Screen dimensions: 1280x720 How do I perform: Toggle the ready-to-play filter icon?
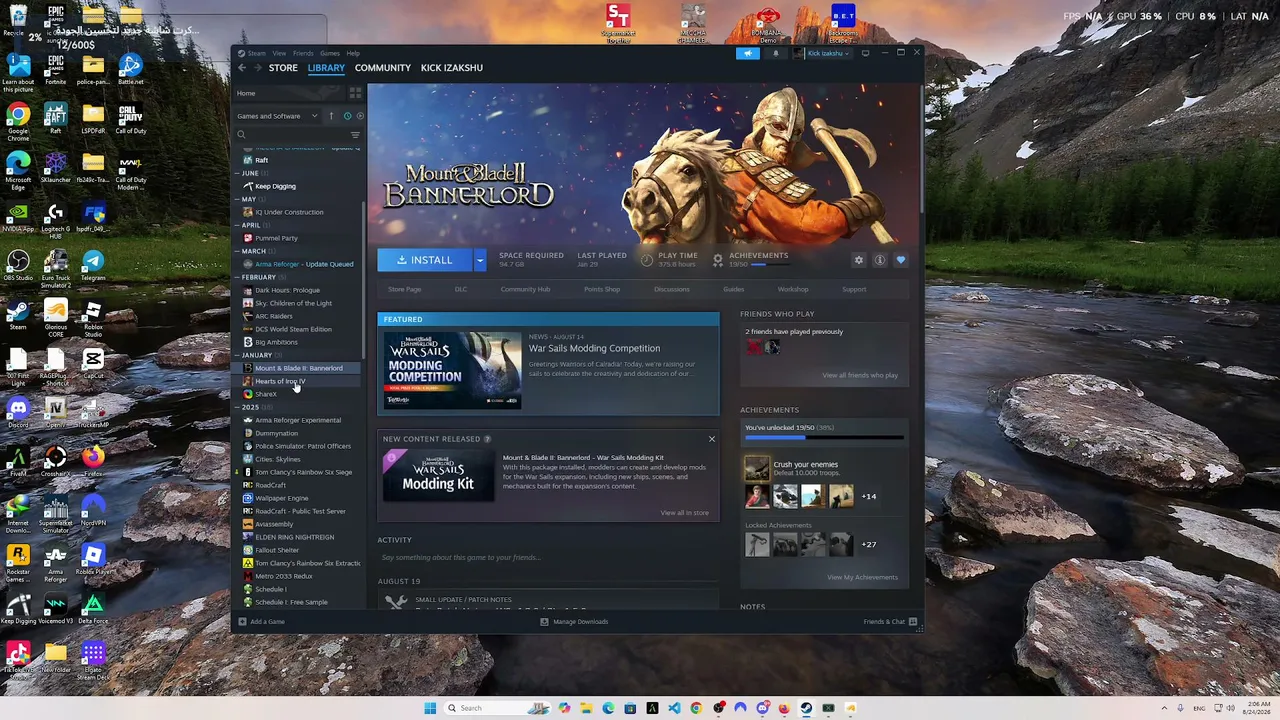pyautogui.click(x=360, y=116)
